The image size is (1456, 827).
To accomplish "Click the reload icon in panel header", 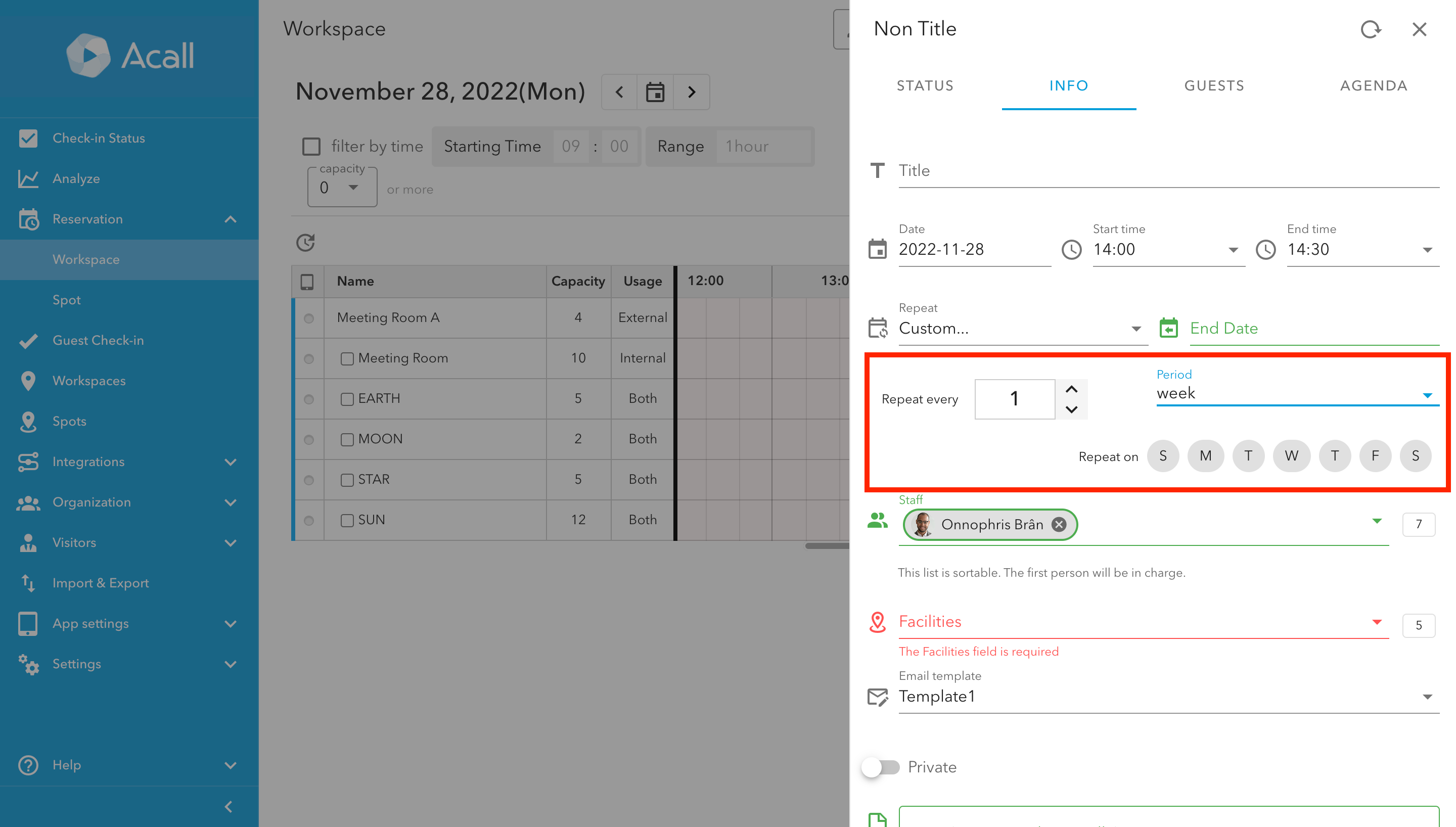I will pos(1370,29).
